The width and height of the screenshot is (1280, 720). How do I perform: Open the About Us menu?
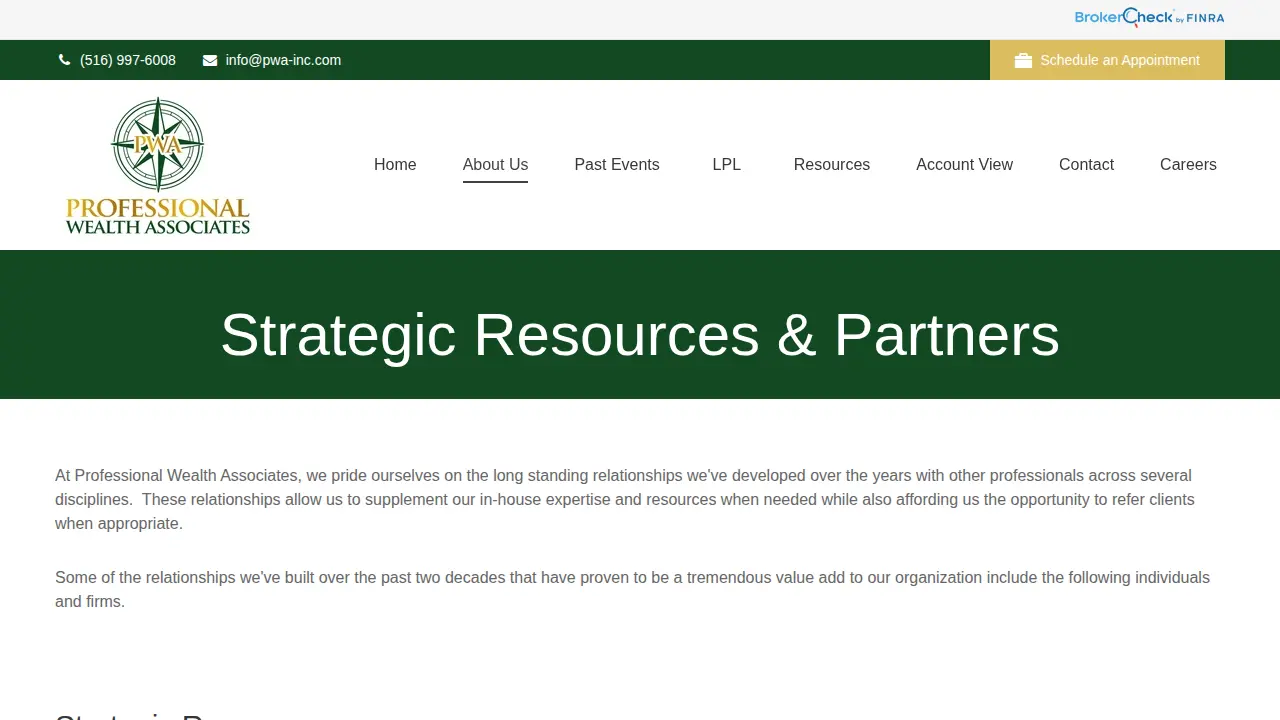495,165
